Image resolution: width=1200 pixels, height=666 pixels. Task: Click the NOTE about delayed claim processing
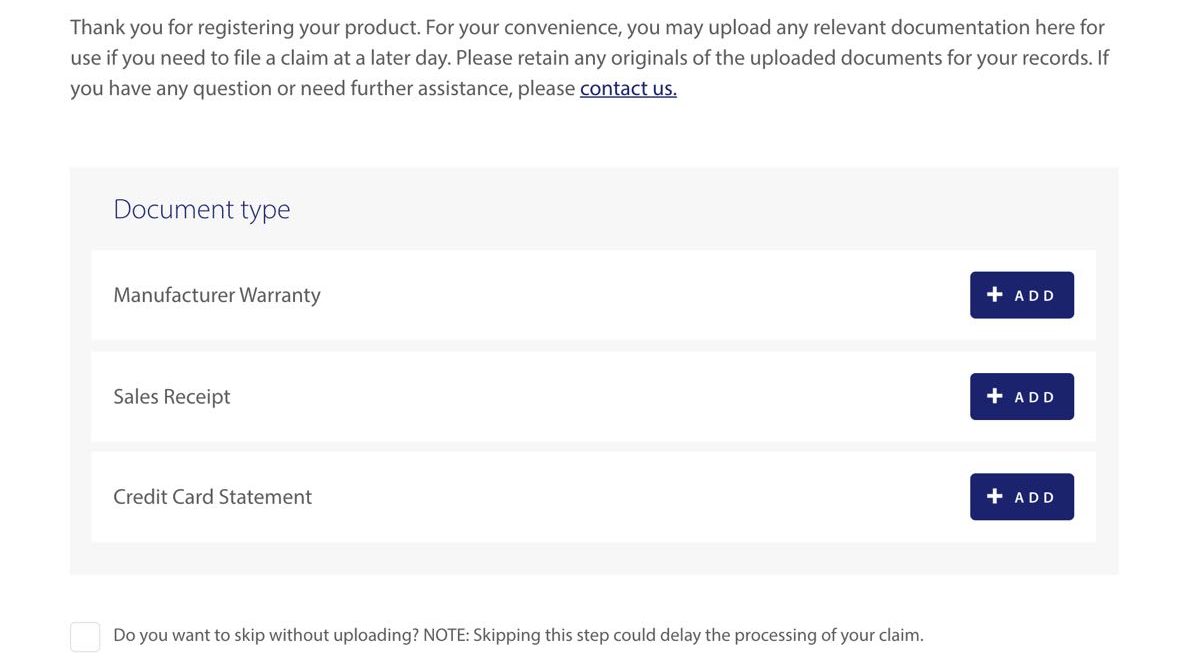tap(673, 635)
